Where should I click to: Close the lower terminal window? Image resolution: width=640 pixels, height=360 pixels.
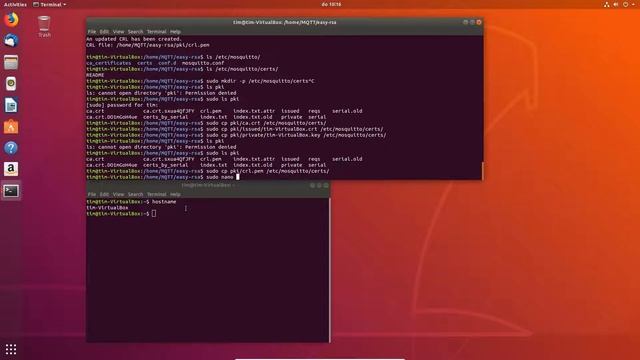326,185
